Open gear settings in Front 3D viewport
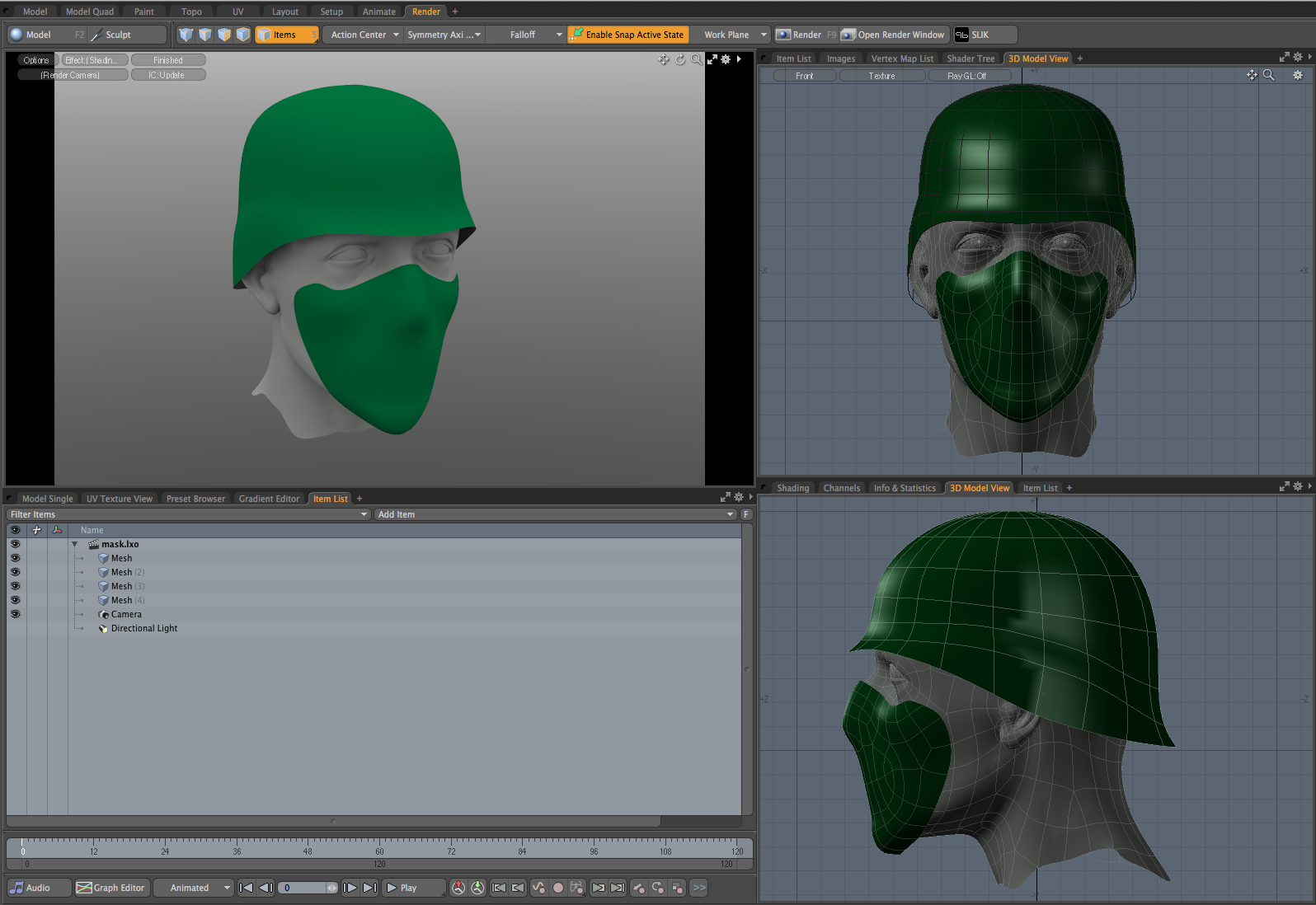Screen dimensions: 1316x905 tap(1297, 75)
